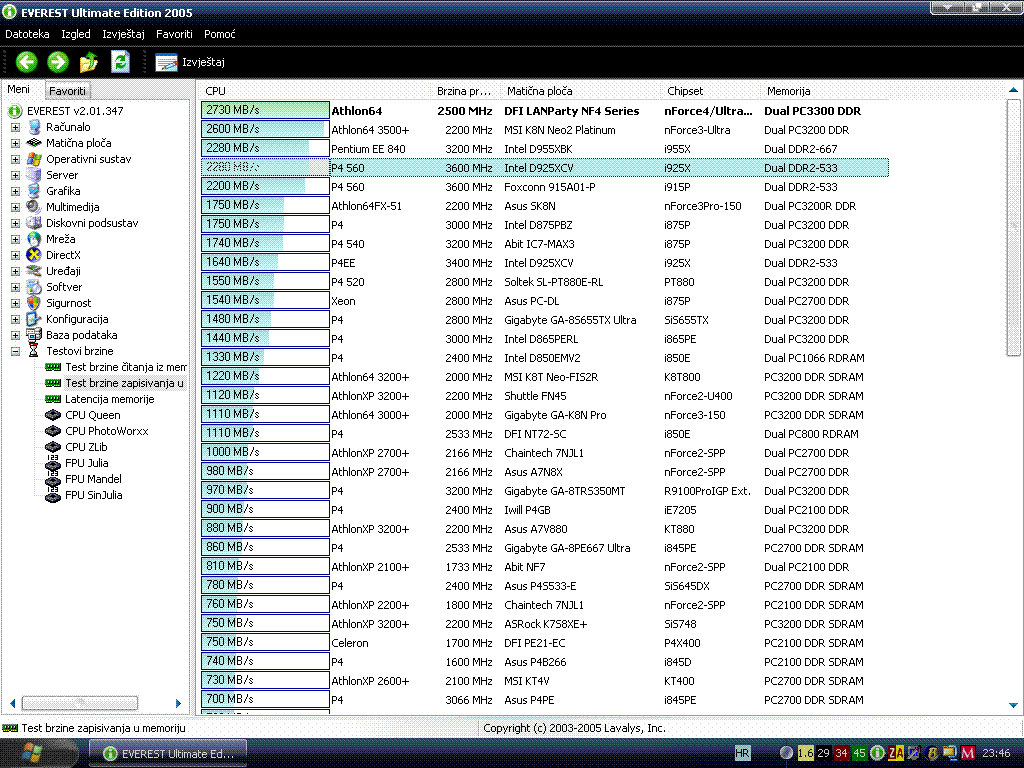Expand the Matična ploča tree node
This screenshot has height=768, width=1024.
point(15,143)
